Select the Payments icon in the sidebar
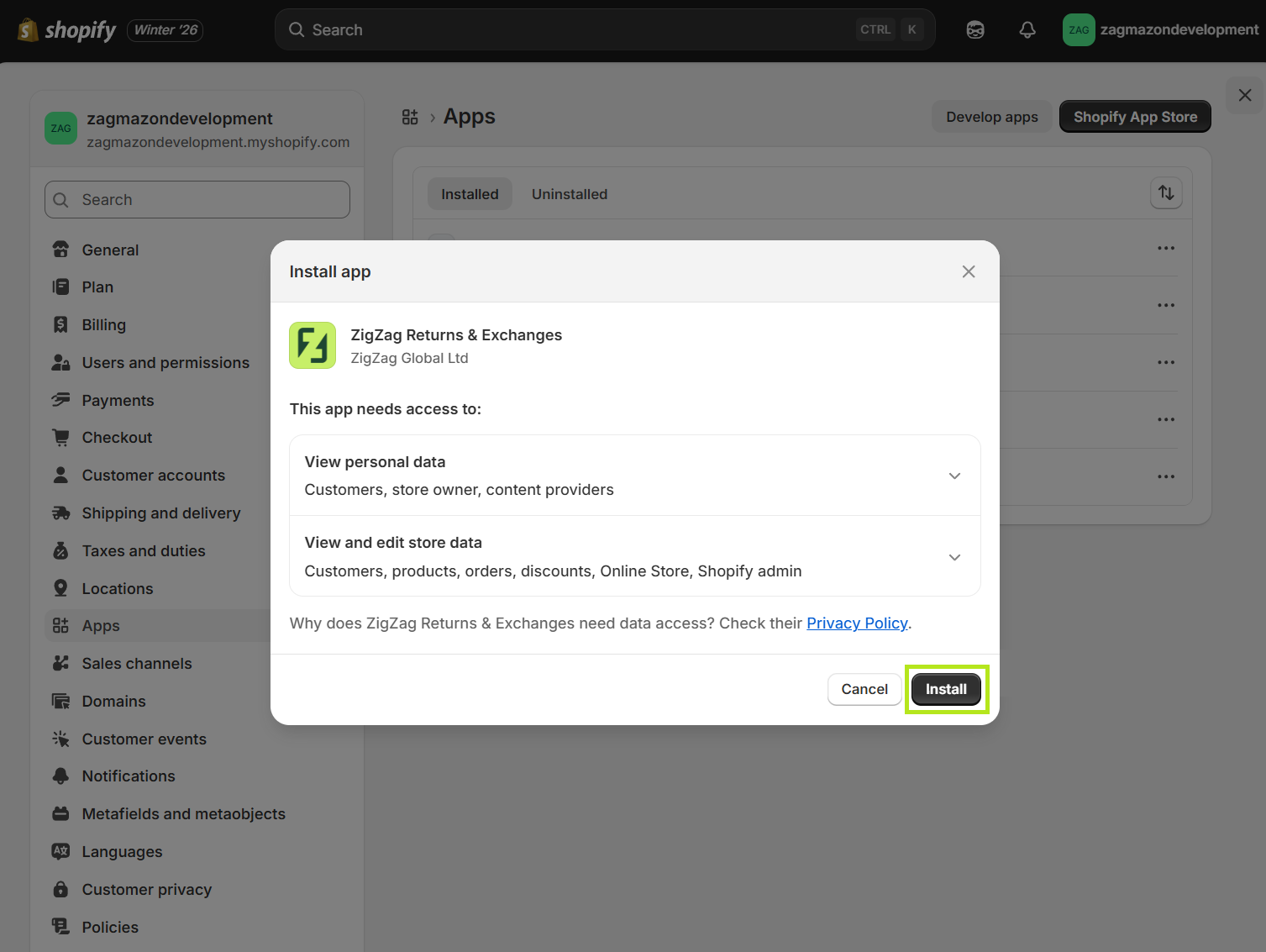Image resolution: width=1266 pixels, height=952 pixels. (x=60, y=400)
